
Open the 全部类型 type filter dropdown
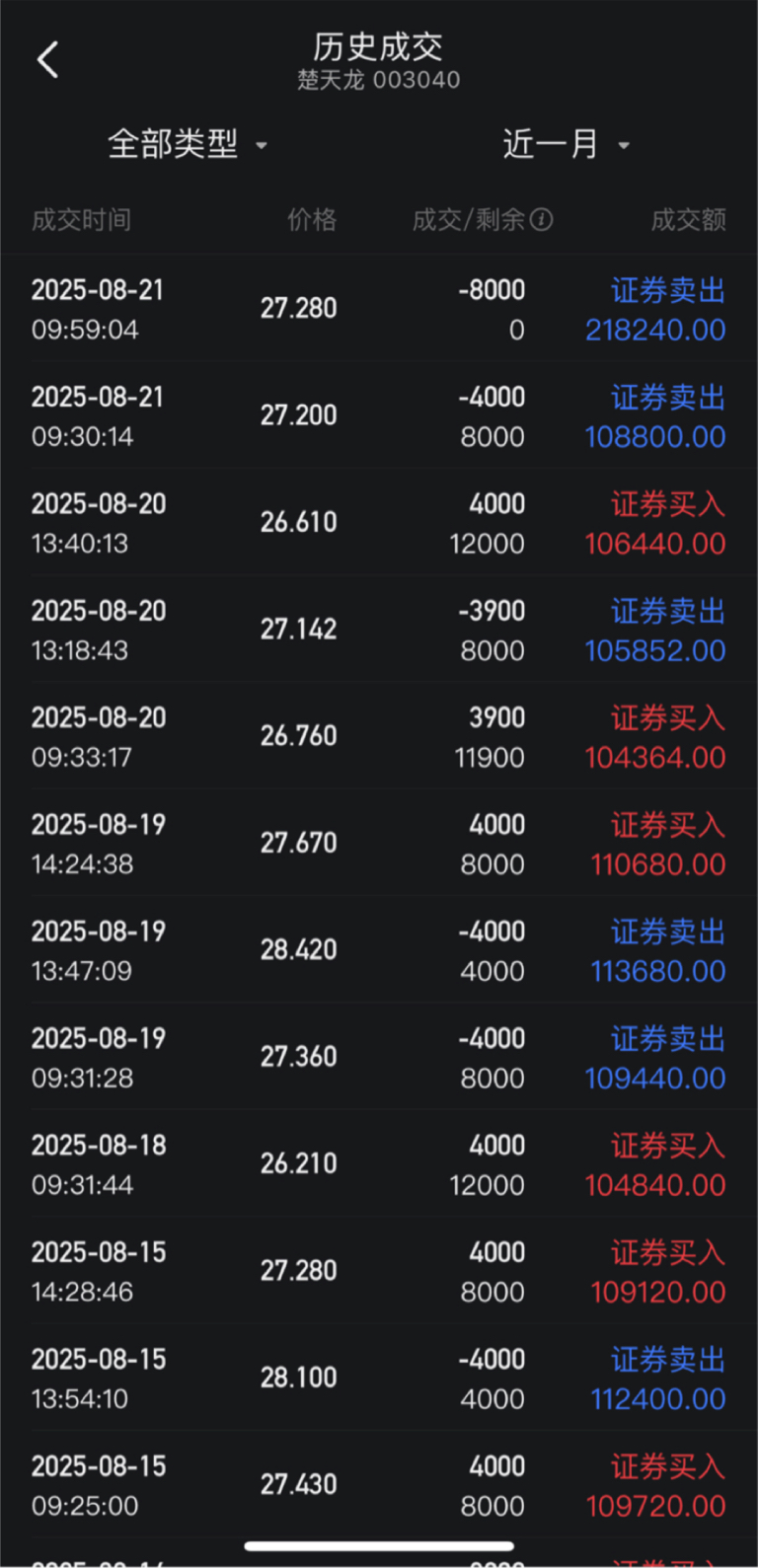coord(188,145)
